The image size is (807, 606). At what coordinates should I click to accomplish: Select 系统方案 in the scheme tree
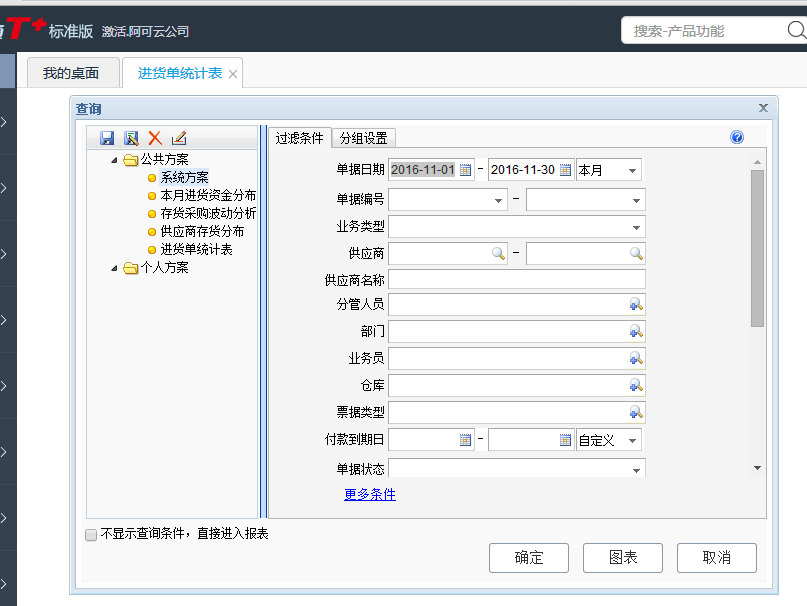click(x=184, y=177)
